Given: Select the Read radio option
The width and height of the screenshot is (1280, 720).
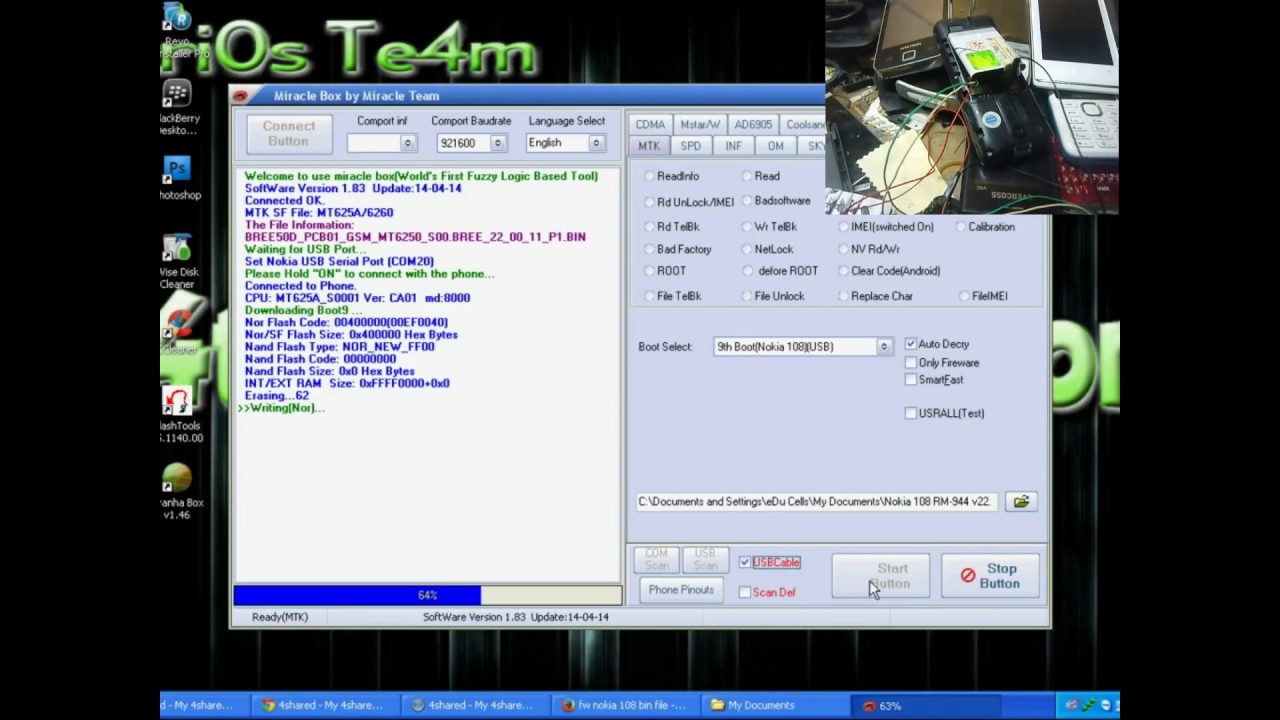Looking at the screenshot, I should click(761, 176).
